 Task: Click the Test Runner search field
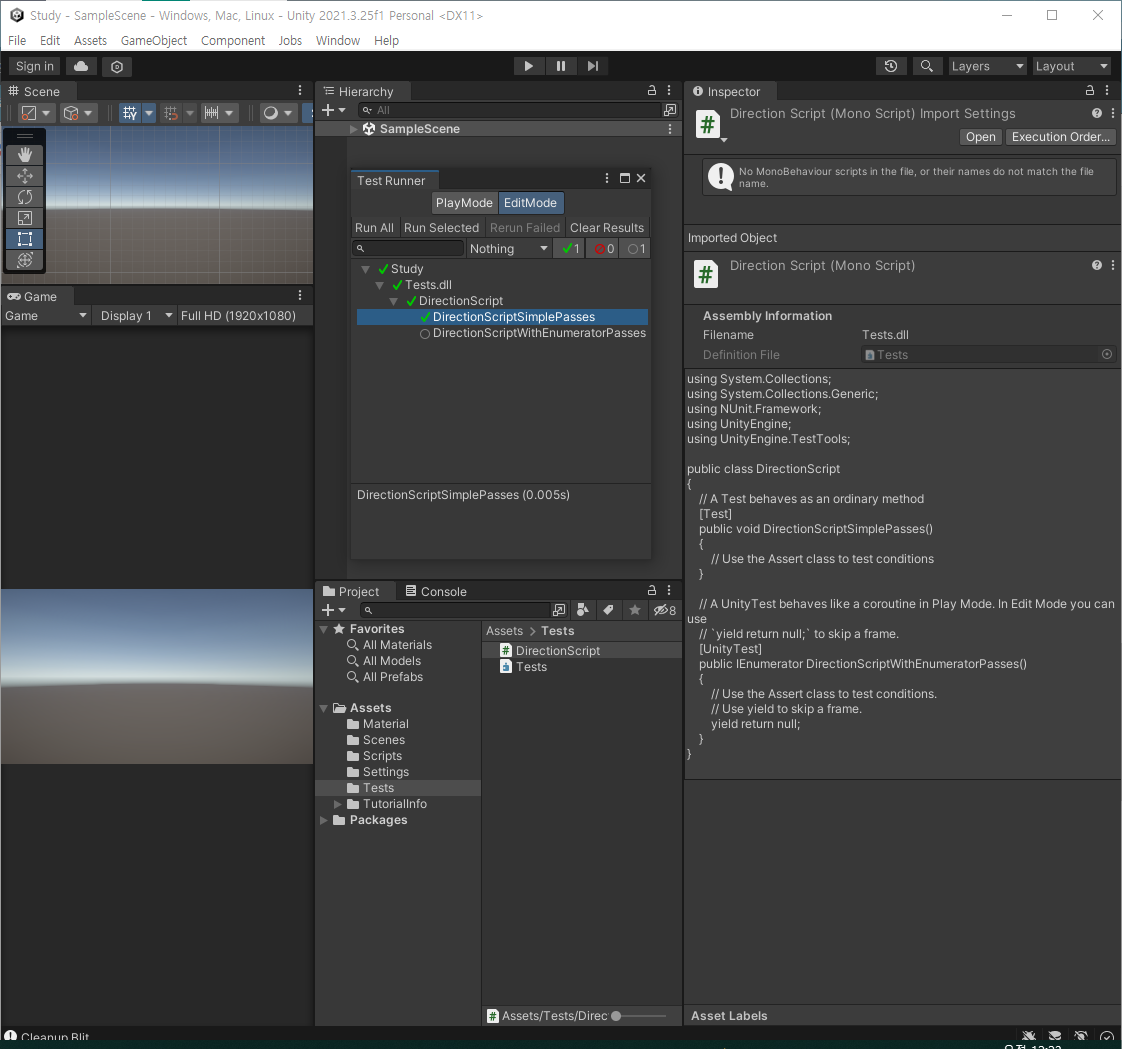click(409, 248)
